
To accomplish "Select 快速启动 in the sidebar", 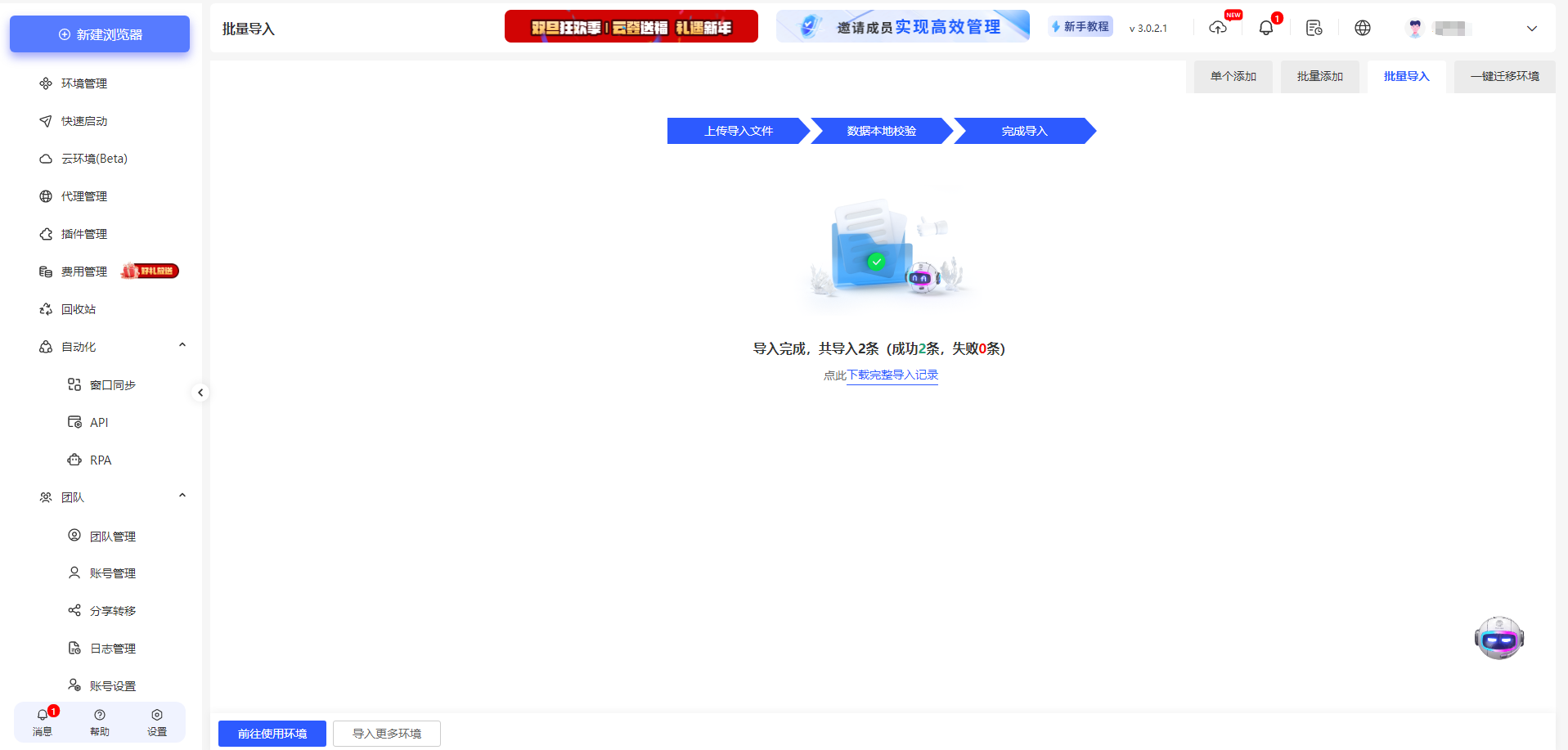I will 83,120.
